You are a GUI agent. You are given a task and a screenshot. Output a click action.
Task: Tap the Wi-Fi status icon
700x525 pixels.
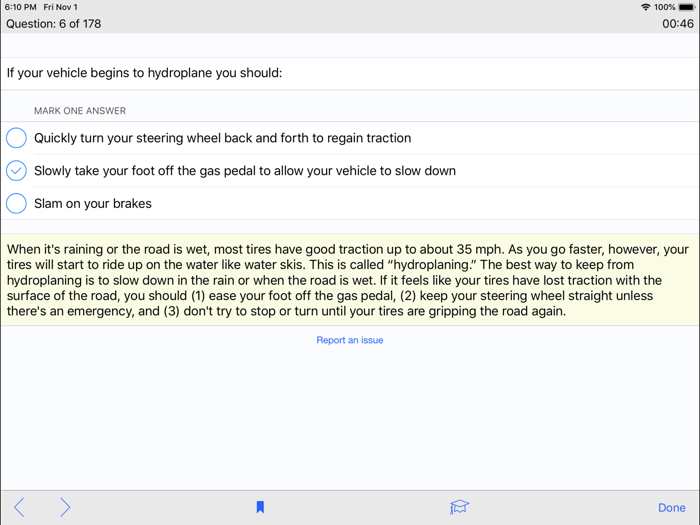click(645, 7)
